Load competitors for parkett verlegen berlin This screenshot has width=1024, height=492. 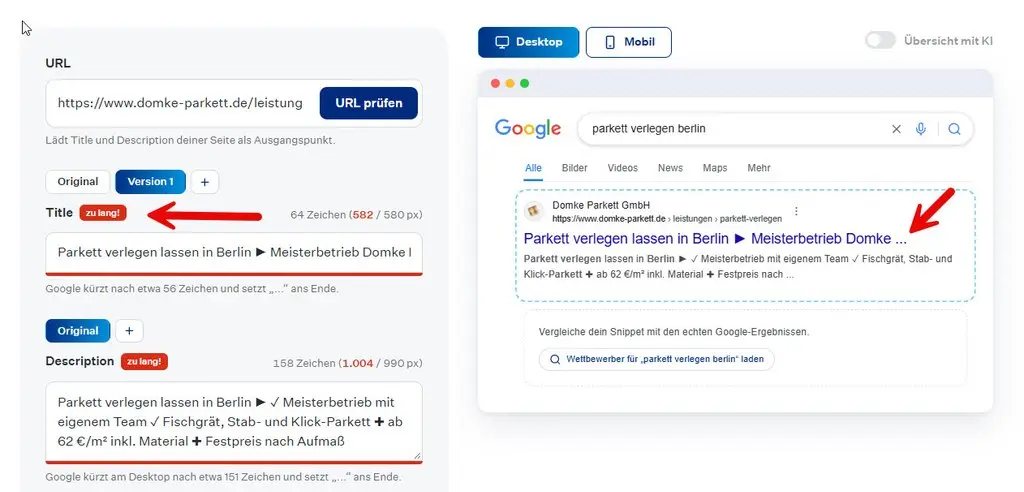pyautogui.click(x=656, y=359)
